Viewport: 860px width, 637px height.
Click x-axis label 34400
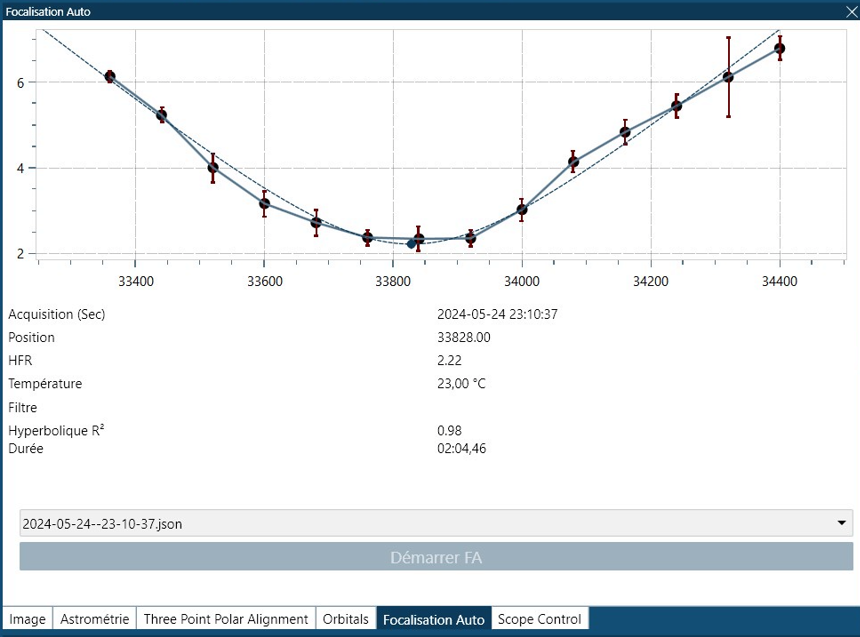point(779,281)
